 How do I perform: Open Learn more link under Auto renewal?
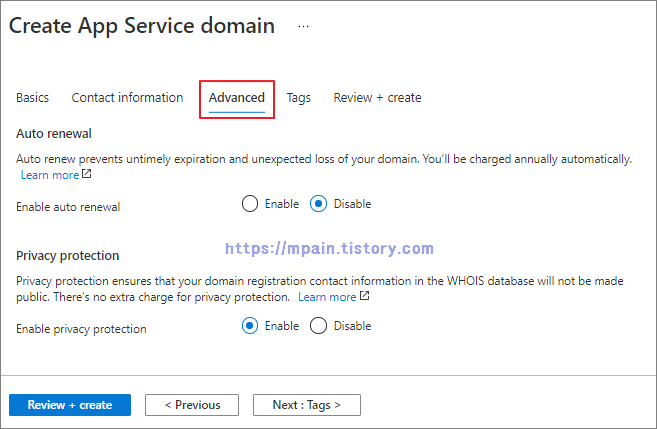pos(49,175)
